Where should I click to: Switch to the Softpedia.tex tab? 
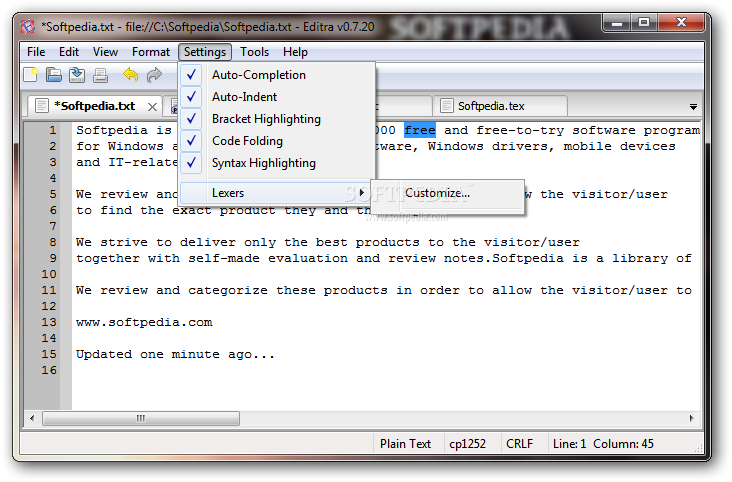tap(500, 106)
